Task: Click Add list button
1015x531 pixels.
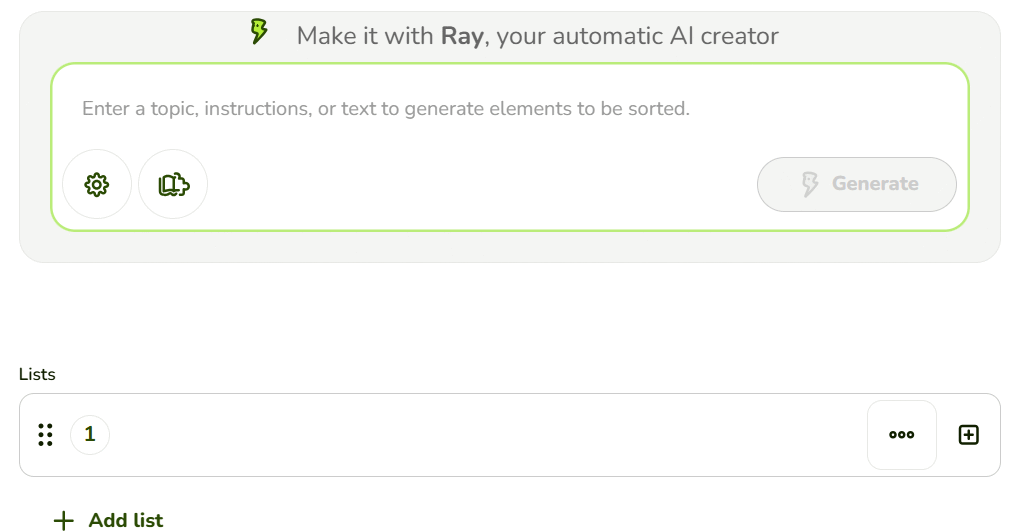Action: [x=108, y=520]
